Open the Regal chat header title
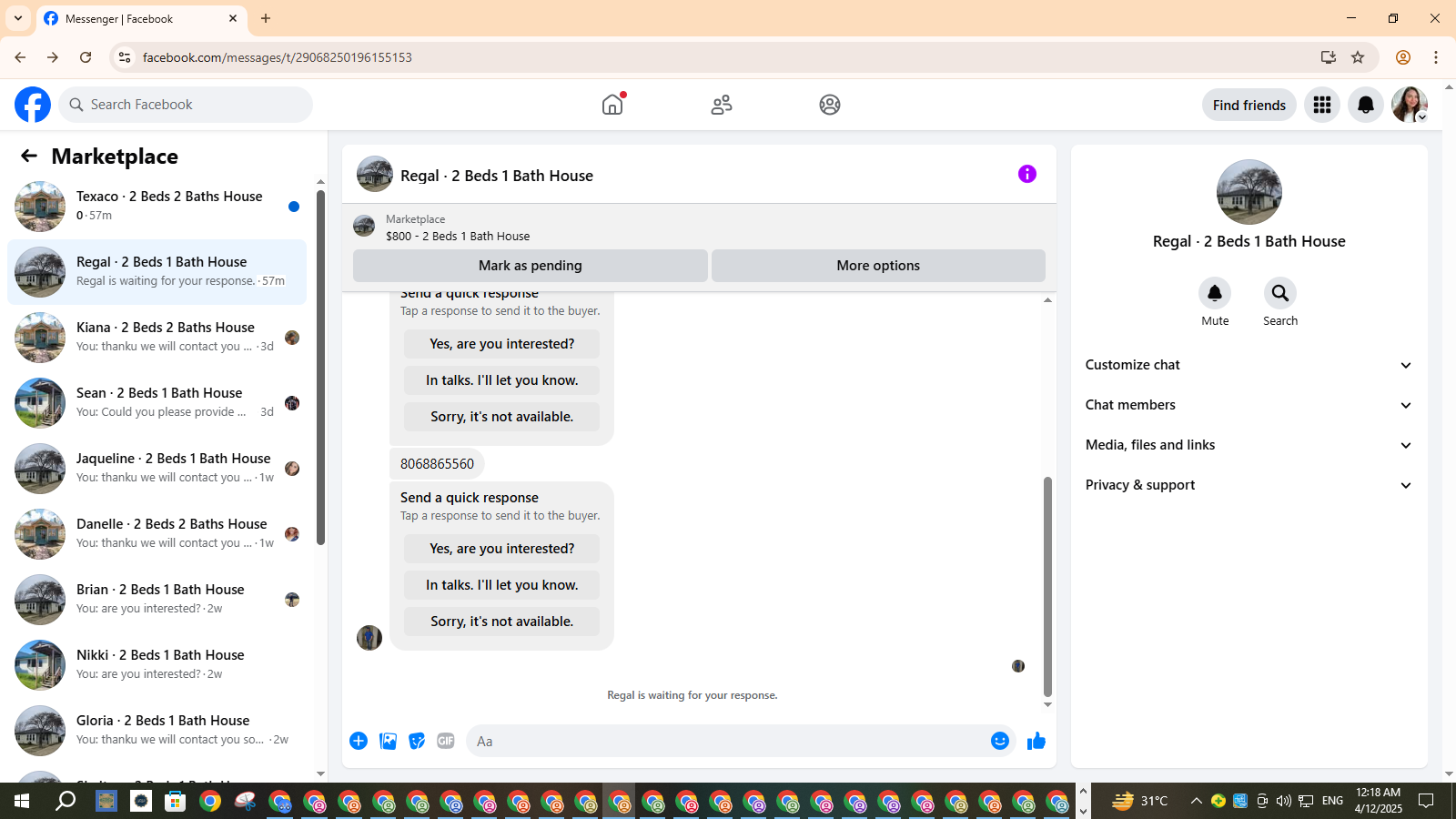 coord(497,176)
